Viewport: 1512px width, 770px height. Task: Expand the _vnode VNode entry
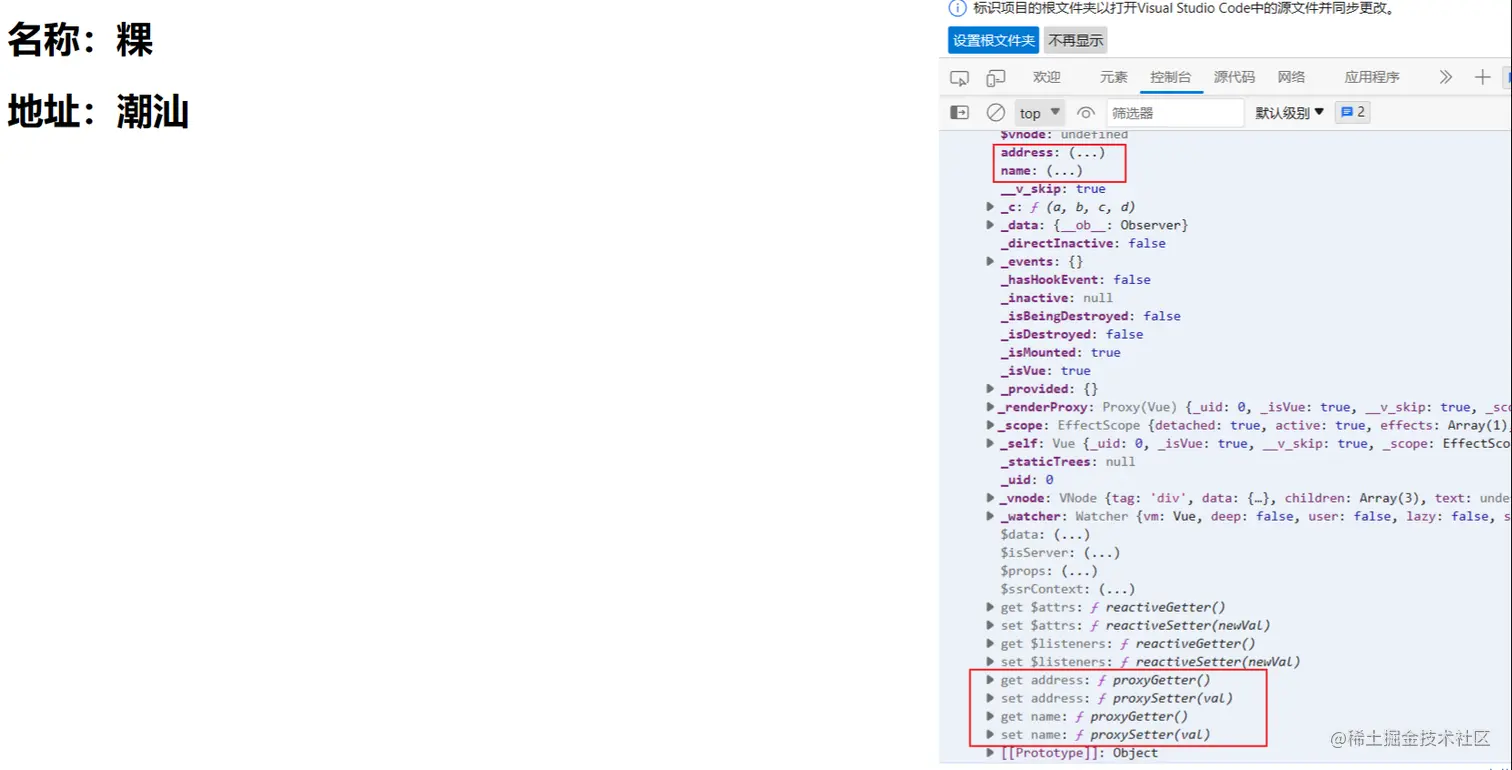coord(991,498)
